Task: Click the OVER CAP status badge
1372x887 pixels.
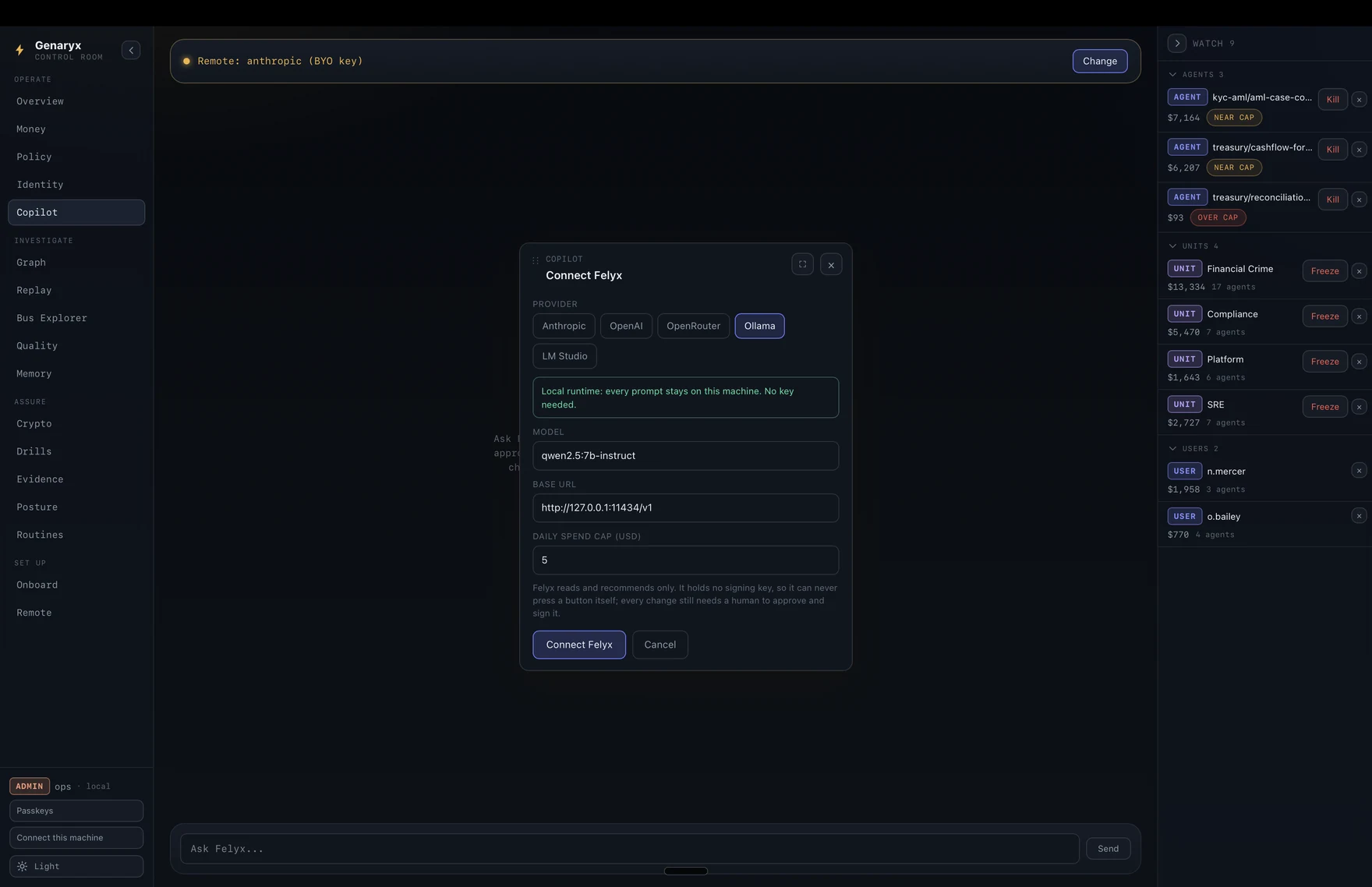Action: 1218,217
